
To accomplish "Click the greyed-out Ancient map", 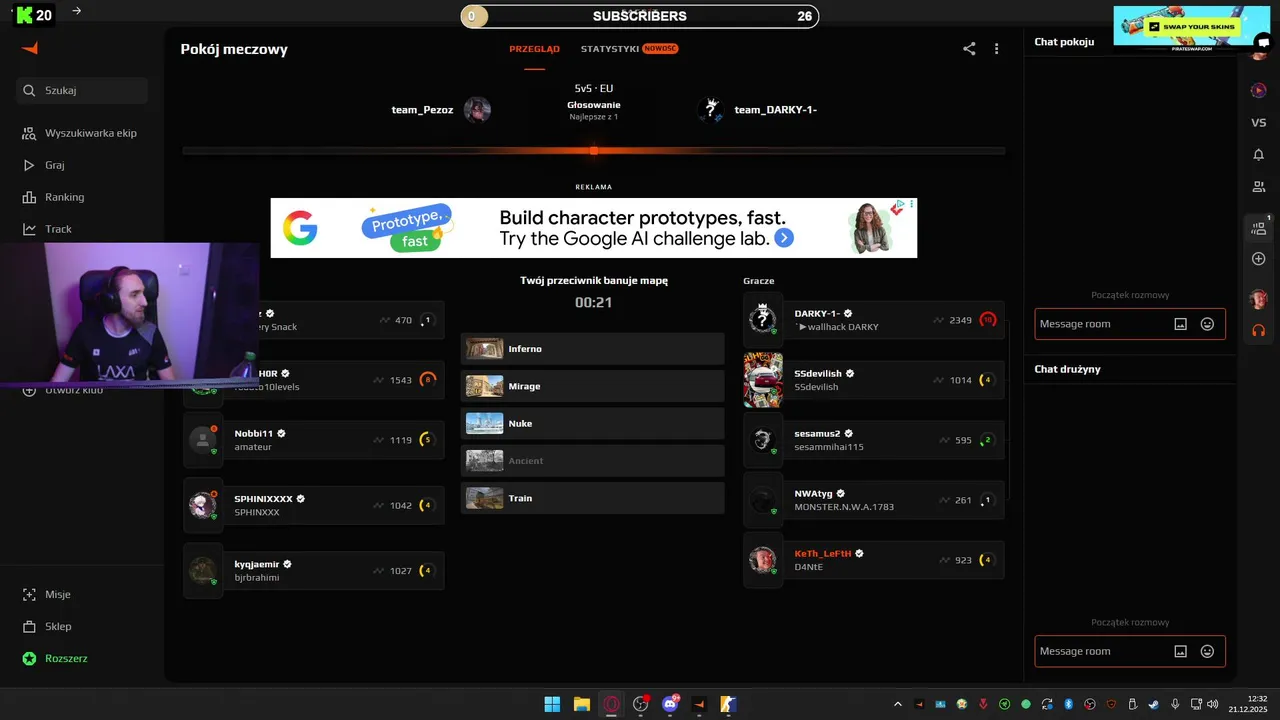I will coord(592,461).
